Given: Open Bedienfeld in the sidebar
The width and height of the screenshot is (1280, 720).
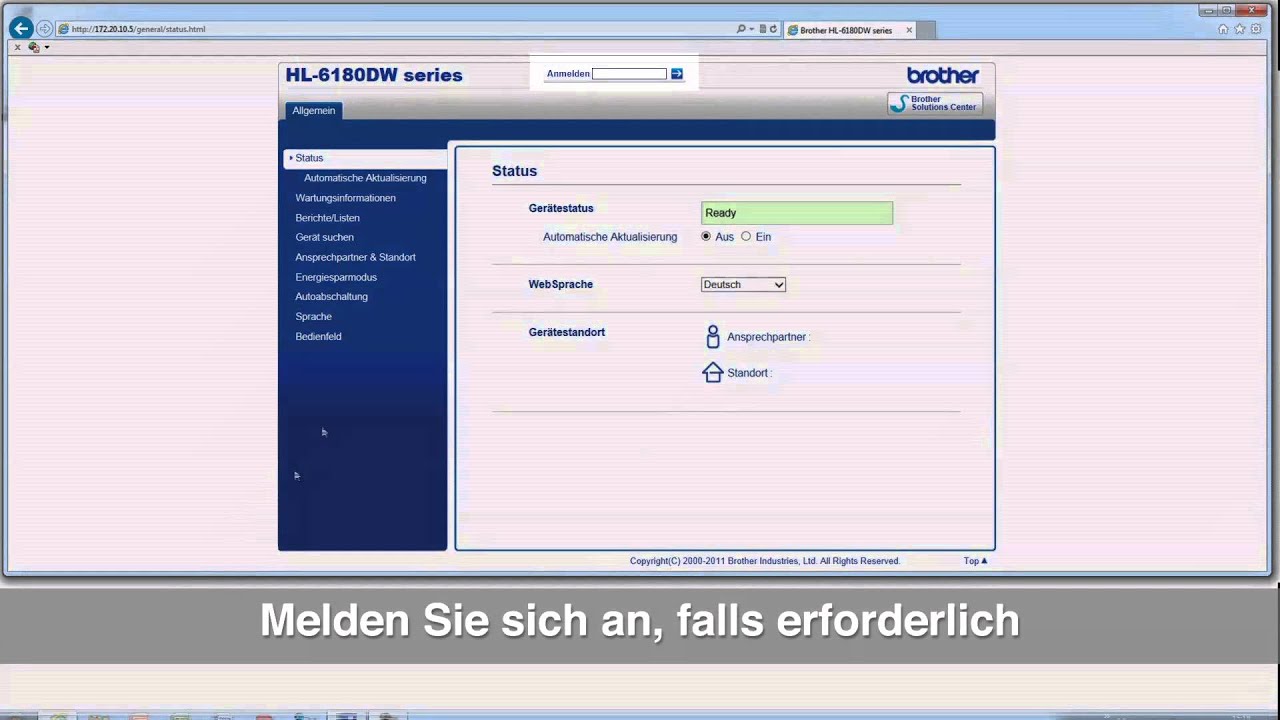Looking at the screenshot, I should 318,336.
